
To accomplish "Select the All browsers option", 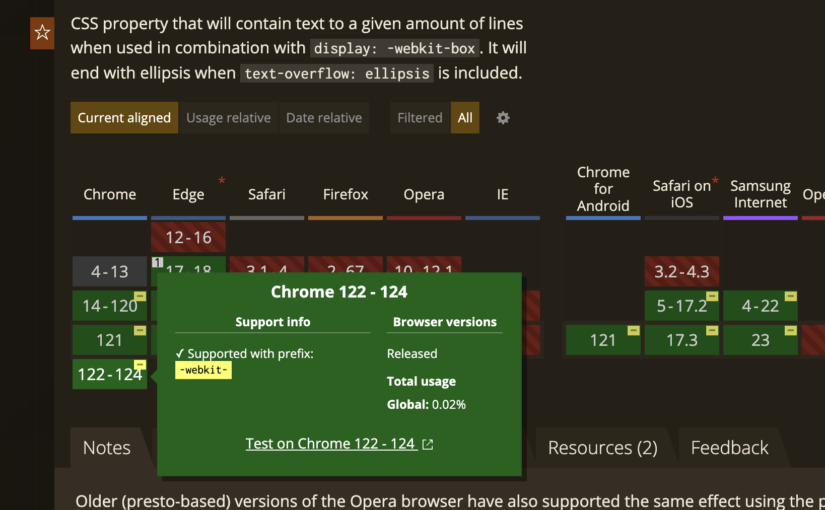I will click(465, 118).
